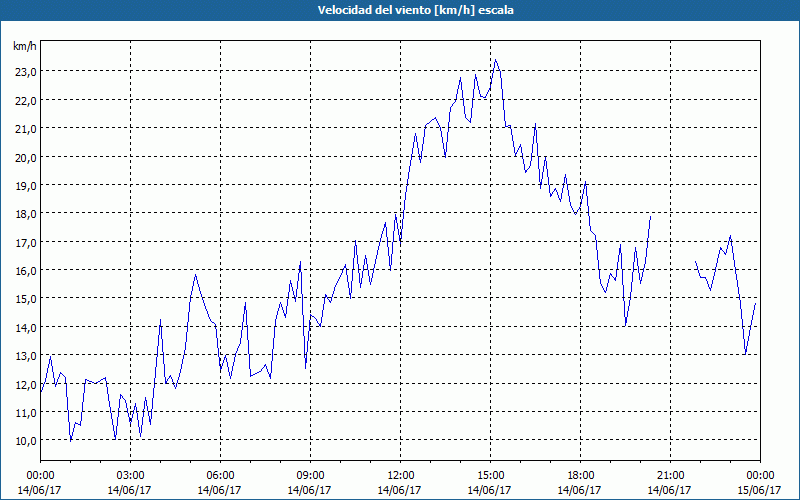Click the "14/06/17" date under 18:00
Viewport: 800px width, 500px height.
[x=580, y=490]
